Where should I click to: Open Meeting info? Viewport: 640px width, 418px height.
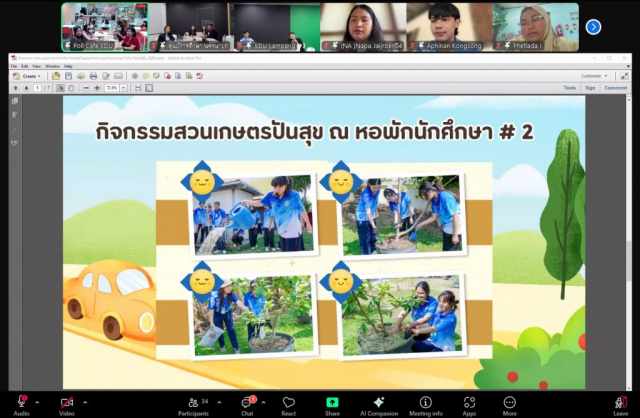[x=425, y=402]
